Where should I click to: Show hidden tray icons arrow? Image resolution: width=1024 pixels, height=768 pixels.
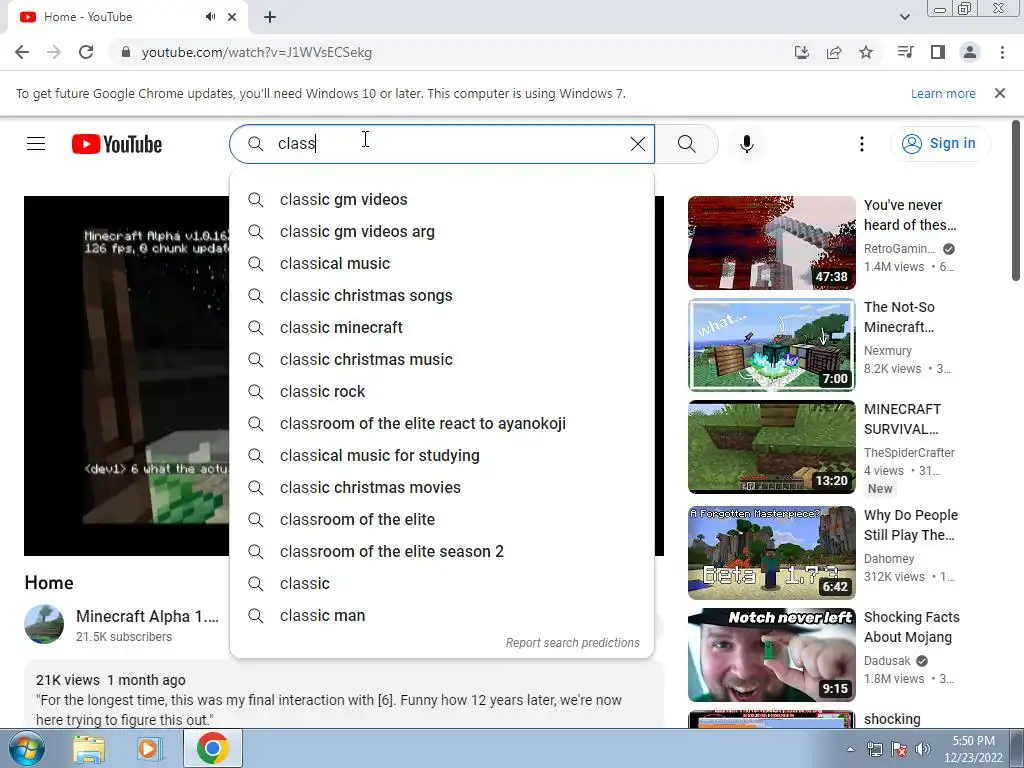[850, 749]
